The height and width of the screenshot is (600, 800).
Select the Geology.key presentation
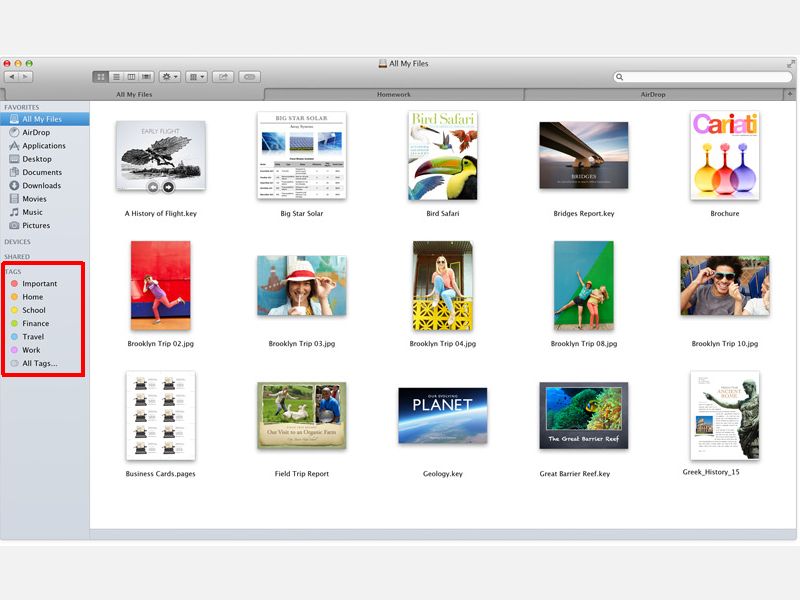pos(443,416)
